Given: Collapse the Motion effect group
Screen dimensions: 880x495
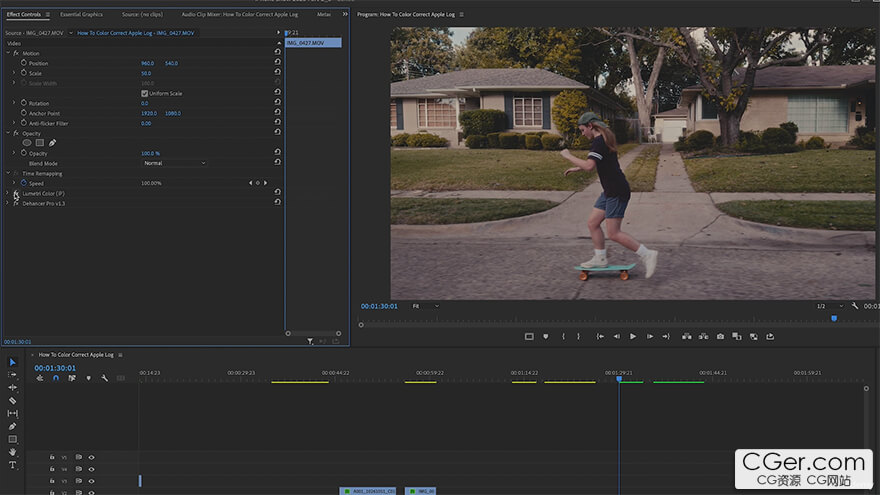Looking at the screenshot, I should click(x=8, y=53).
